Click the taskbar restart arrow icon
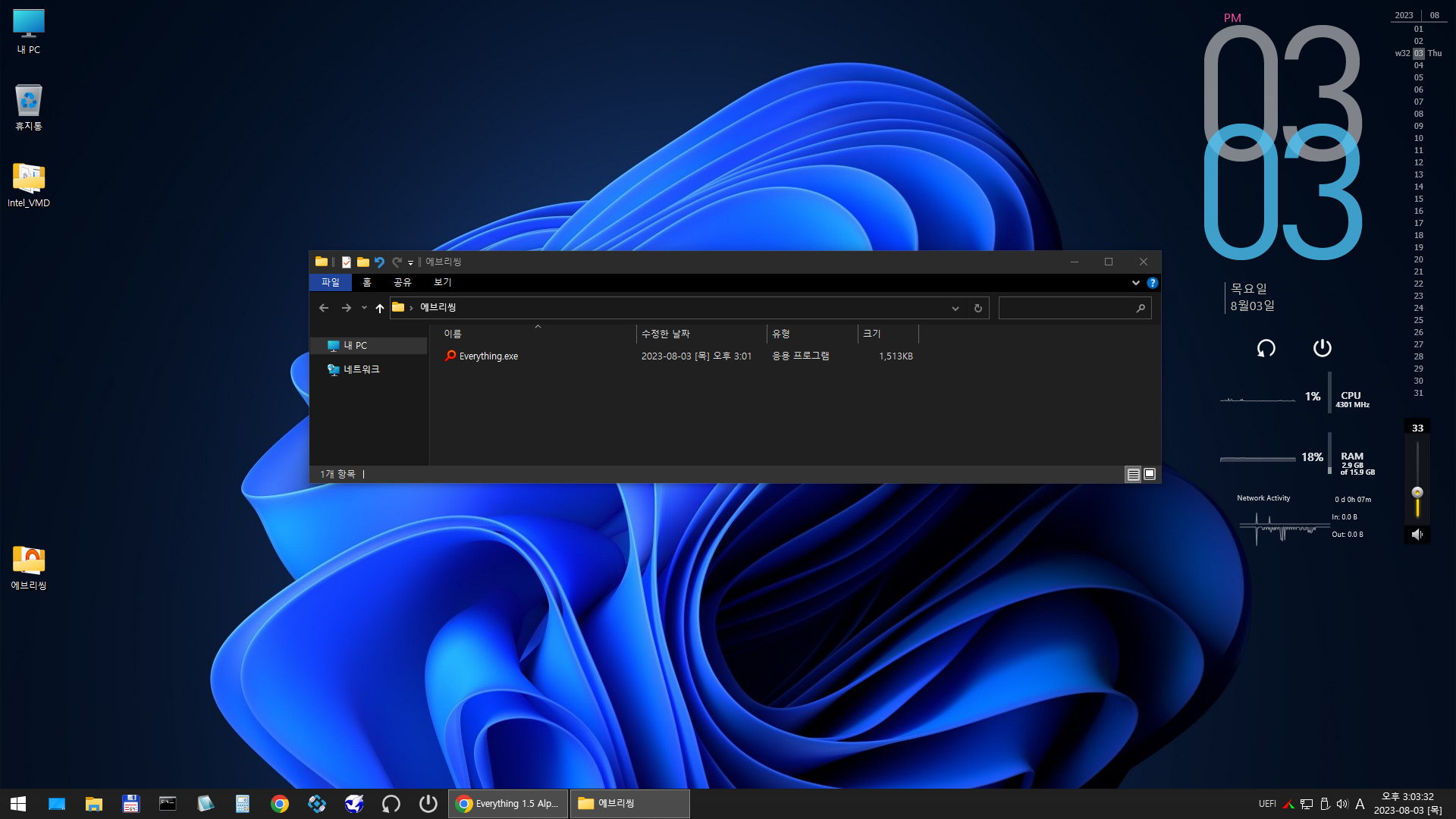This screenshot has height=819, width=1456. click(x=391, y=804)
